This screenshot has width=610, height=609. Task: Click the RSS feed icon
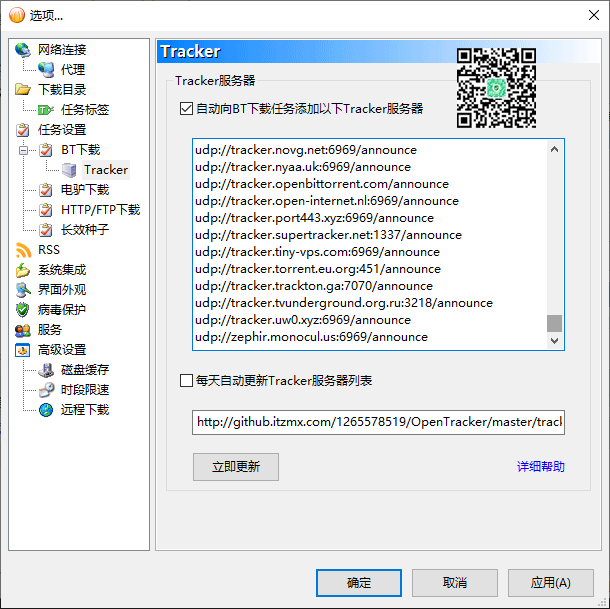point(23,250)
